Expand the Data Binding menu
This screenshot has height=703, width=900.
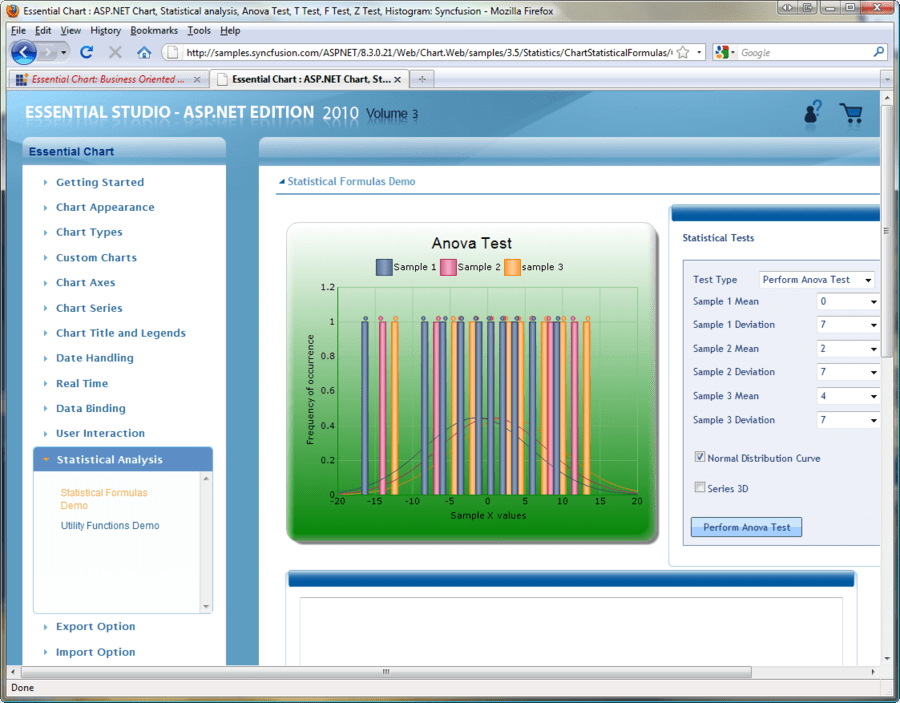[91, 409]
